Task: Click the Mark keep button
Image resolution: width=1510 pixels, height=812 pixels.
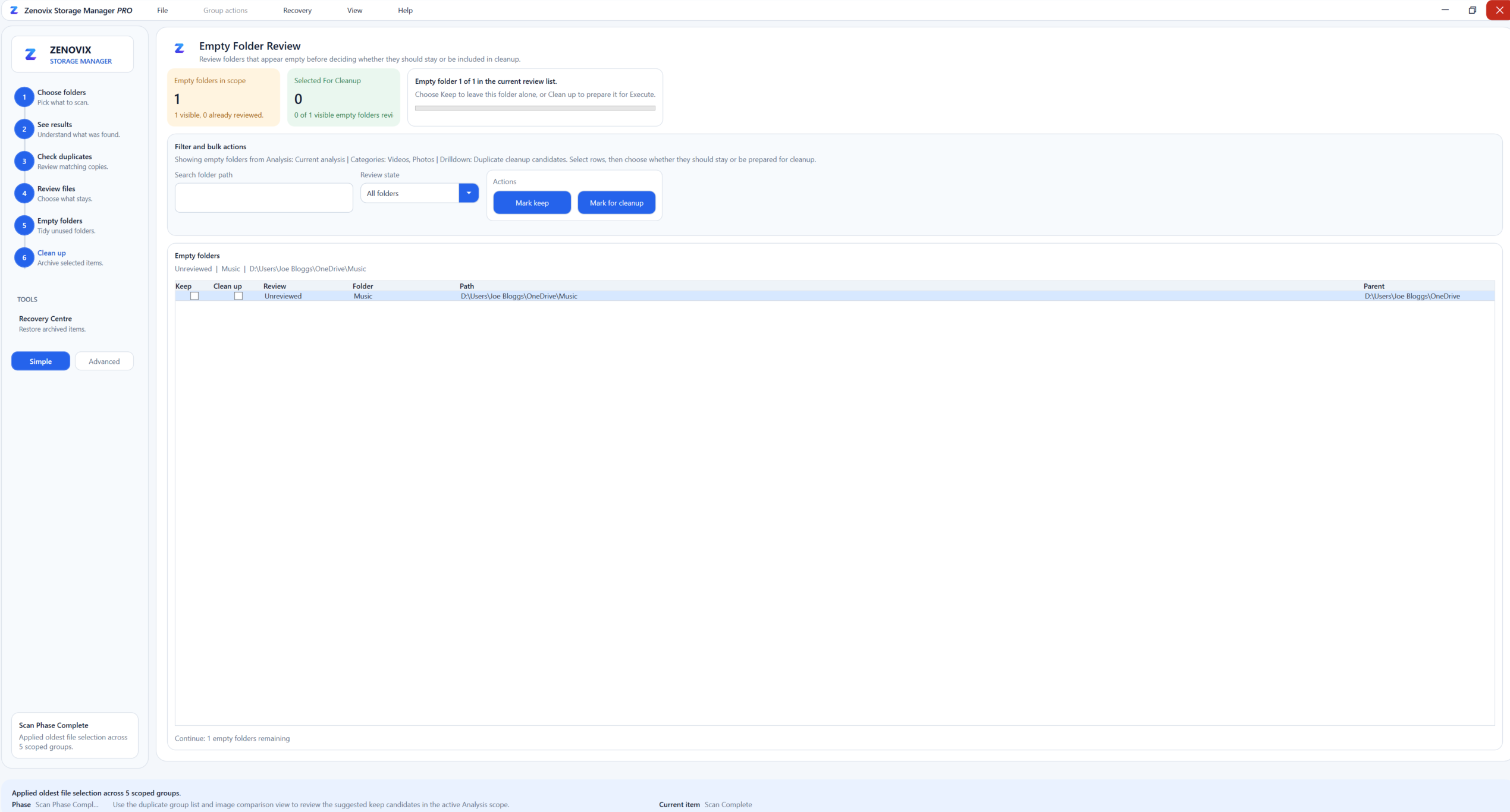Action: point(532,203)
